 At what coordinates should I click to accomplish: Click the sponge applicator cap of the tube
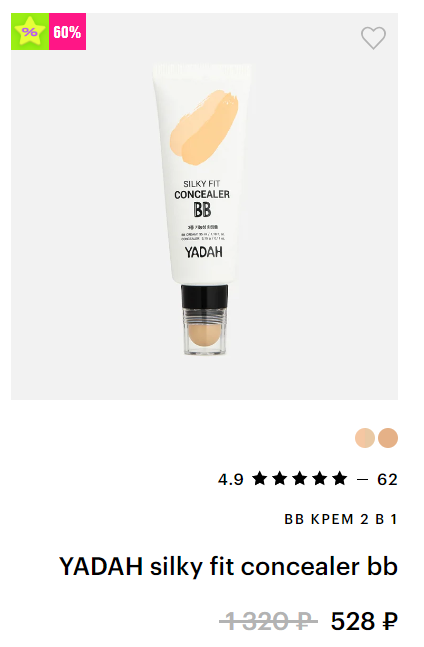pos(205,320)
